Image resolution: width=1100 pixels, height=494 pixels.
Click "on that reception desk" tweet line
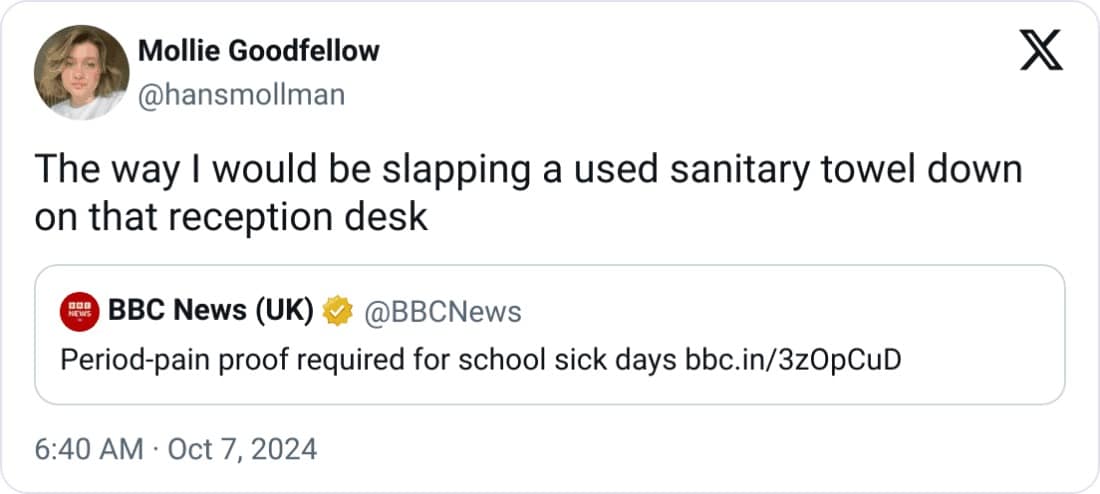231,216
